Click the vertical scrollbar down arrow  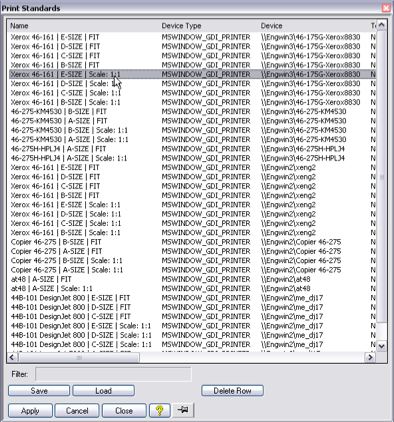click(x=382, y=346)
